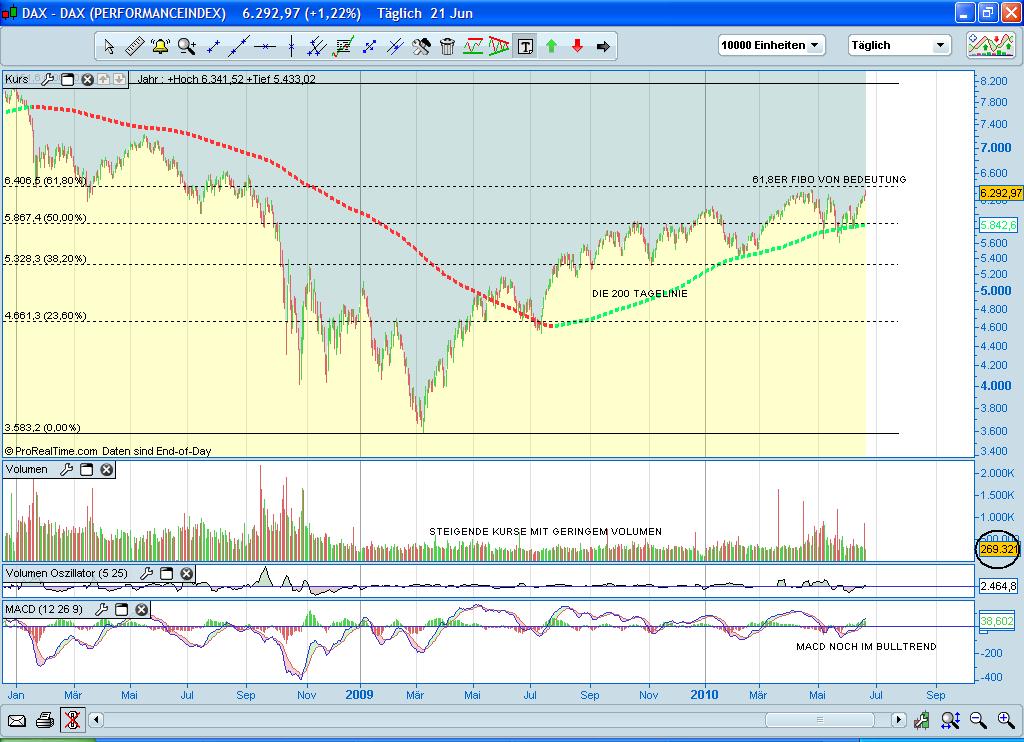The height and width of the screenshot is (742, 1024).
Task: Open the alarm bell alert tool
Action: pos(160,46)
